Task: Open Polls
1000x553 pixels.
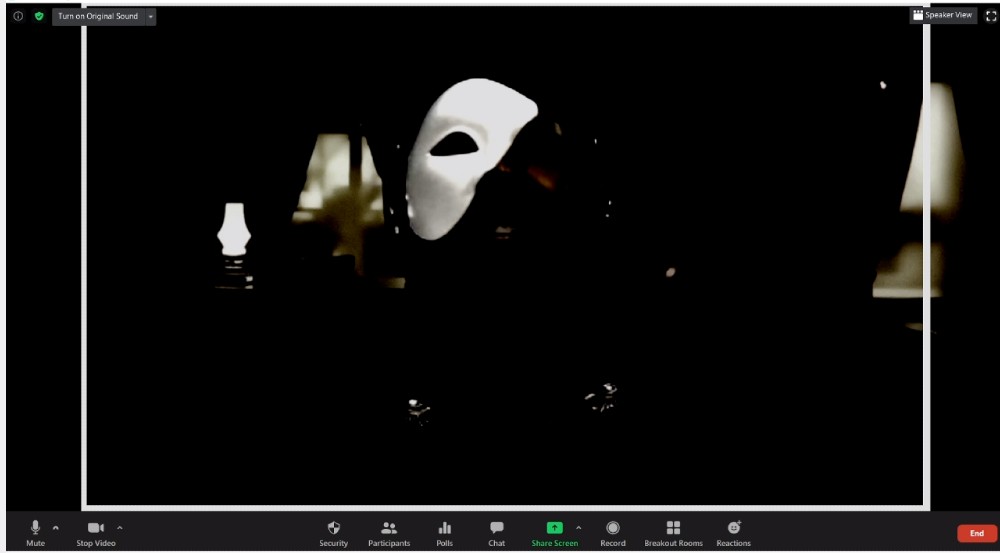Action: [445, 534]
